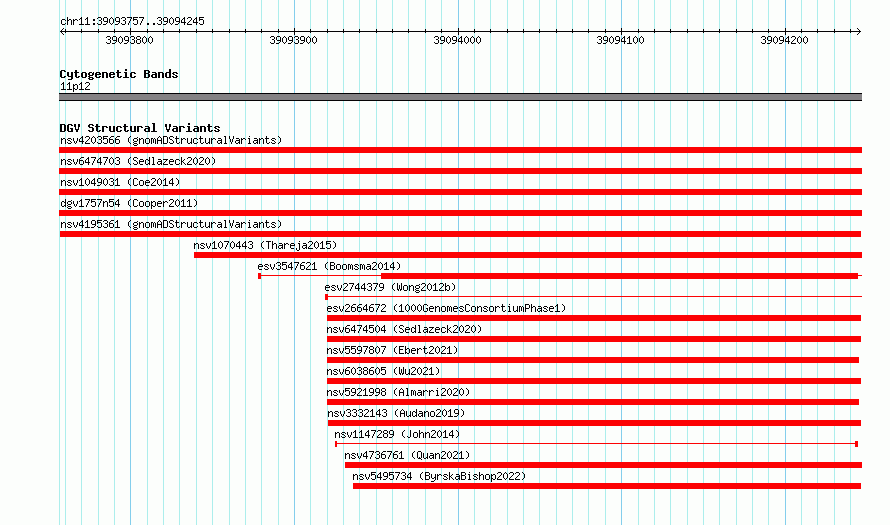Select the red bar under nsv1070443
Viewport: 890px width, 525px height.
point(528,255)
